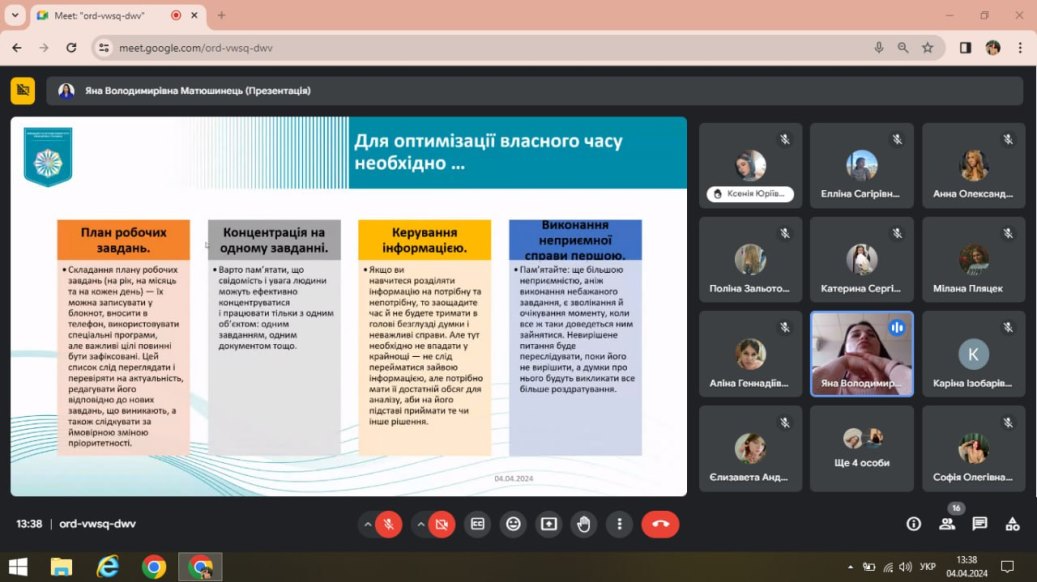Image resolution: width=1037 pixels, height=582 pixels.
Task: Go back in browser
Action: [x=17, y=48]
